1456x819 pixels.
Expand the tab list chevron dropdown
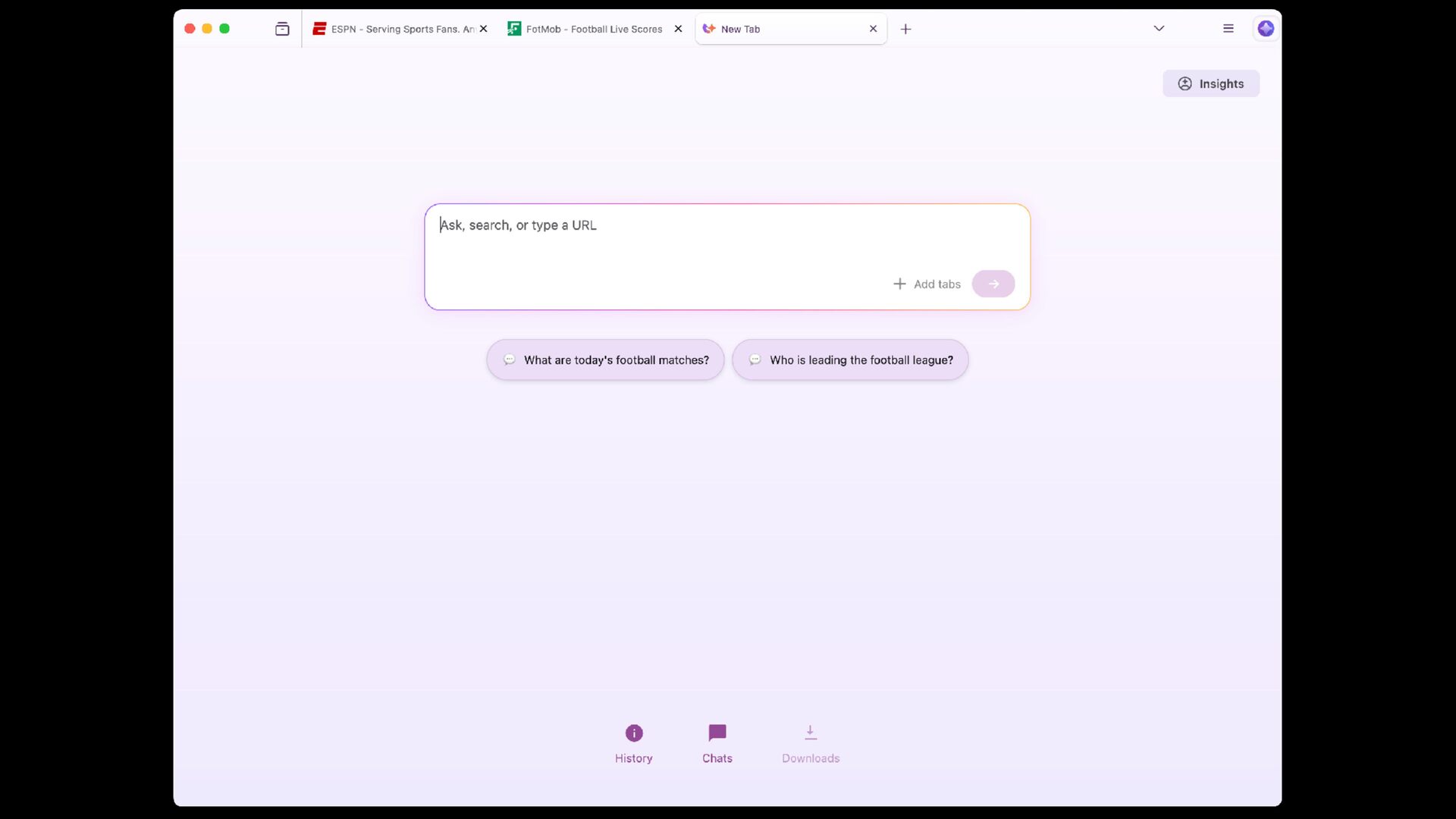(x=1159, y=29)
